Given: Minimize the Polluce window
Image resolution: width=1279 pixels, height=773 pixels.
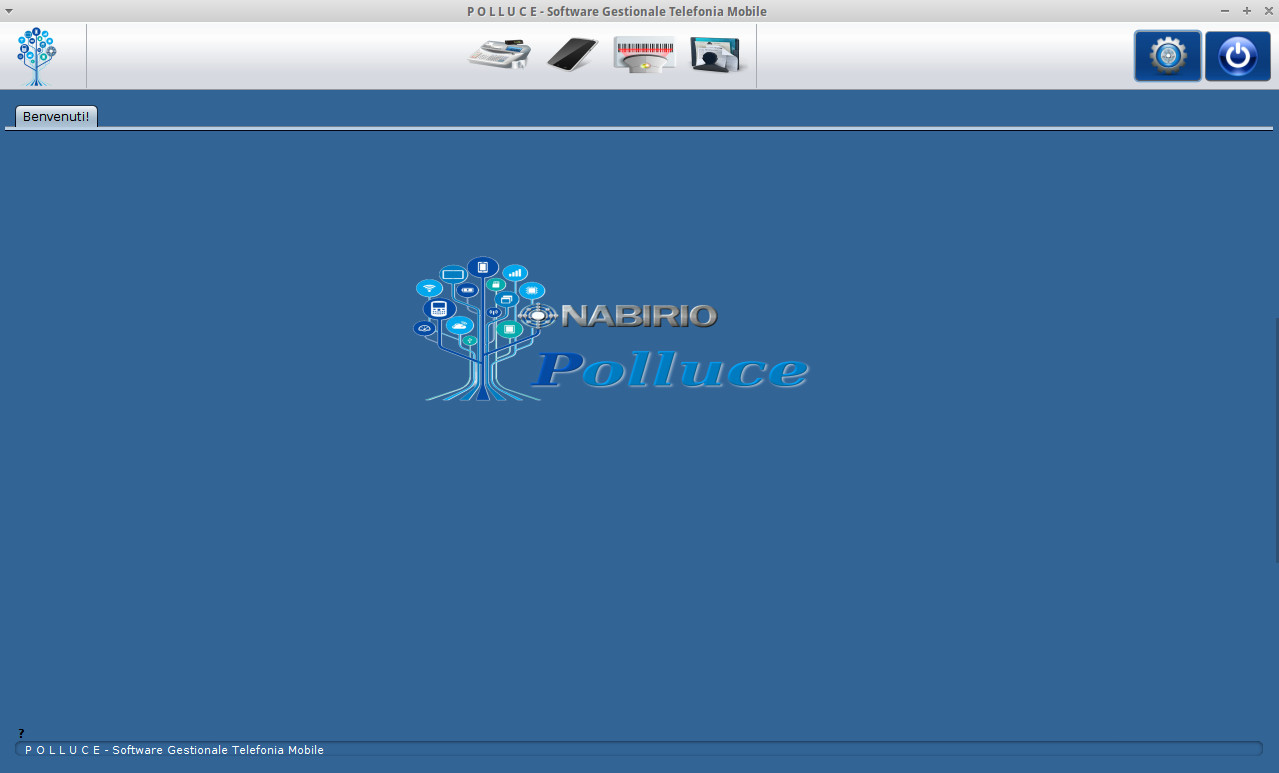Looking at the screenshot, I should 1225,10.
